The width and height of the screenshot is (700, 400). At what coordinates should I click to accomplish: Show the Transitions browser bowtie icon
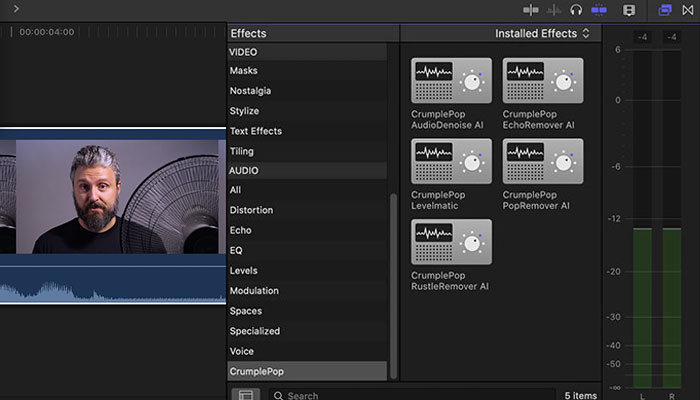pyautogui.click(x=688, y=10)
